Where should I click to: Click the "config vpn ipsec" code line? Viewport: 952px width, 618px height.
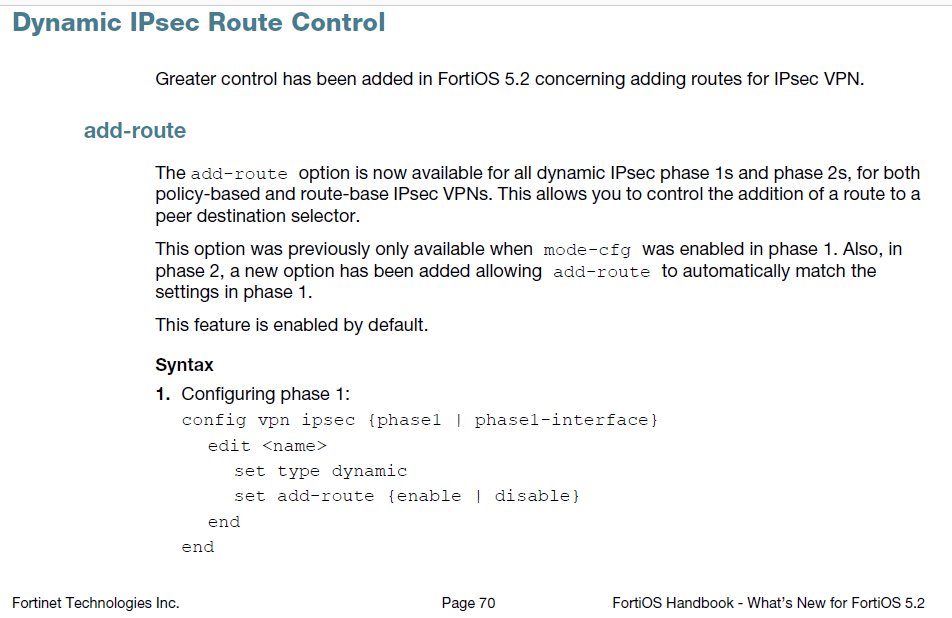(271, 420)
